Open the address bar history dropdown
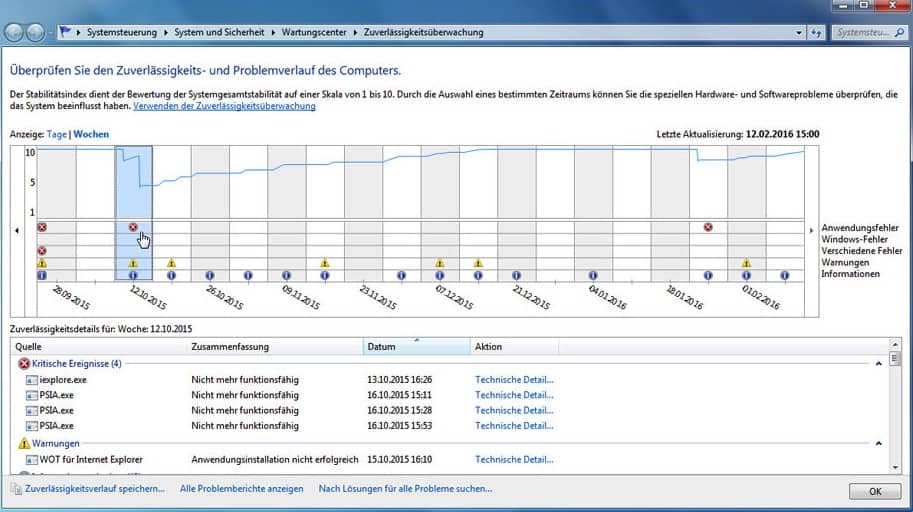Viewport: 913px width, 512px height. [x=799, y=32]
